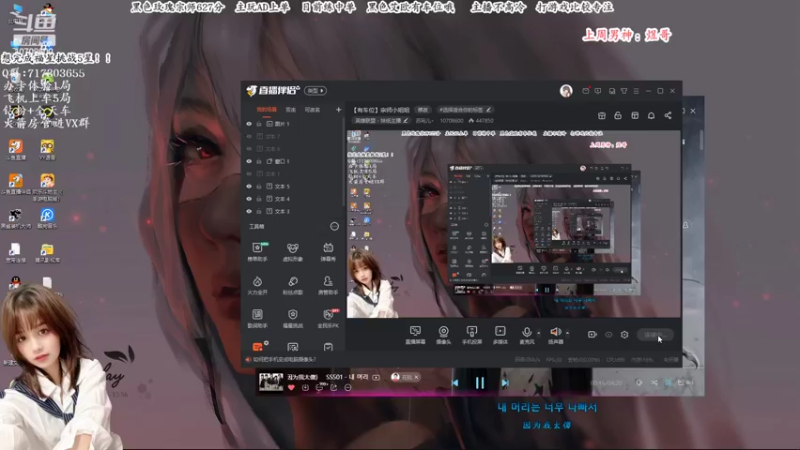Click the album cover thumbnail in music player

271,382
